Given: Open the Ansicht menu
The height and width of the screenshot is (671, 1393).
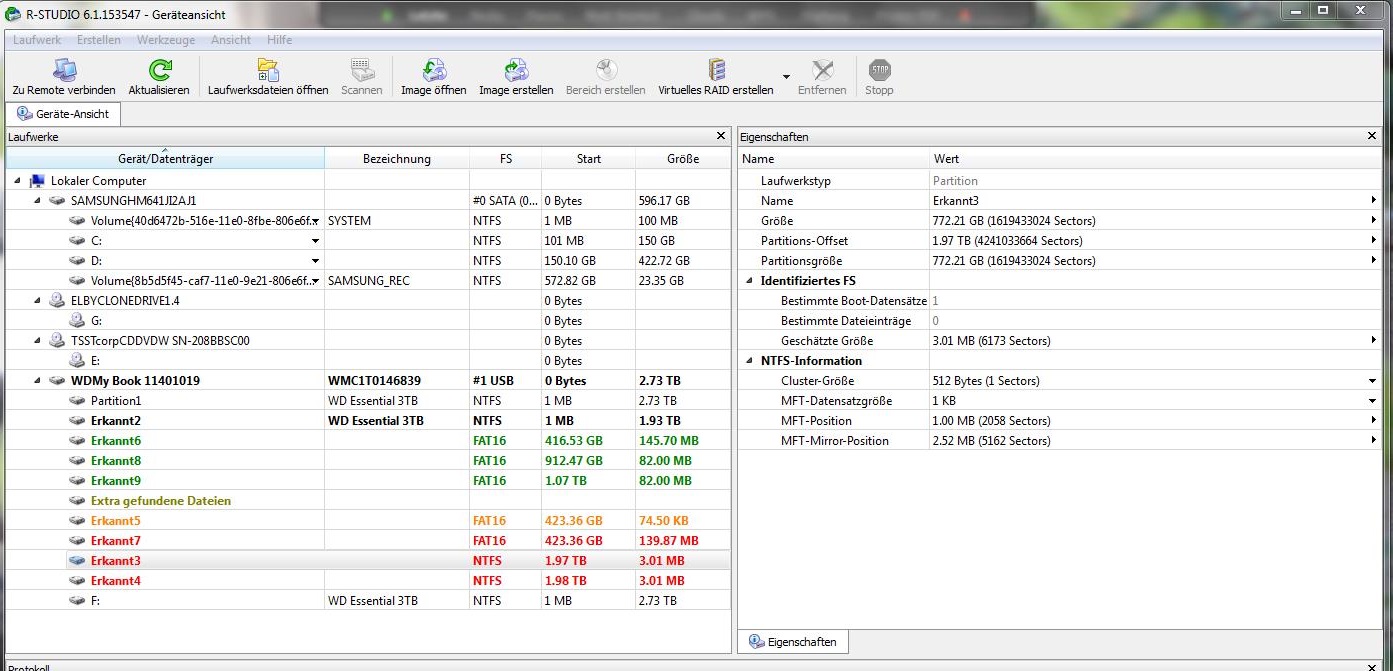Looking at the screenshot, I should (231, 40).
